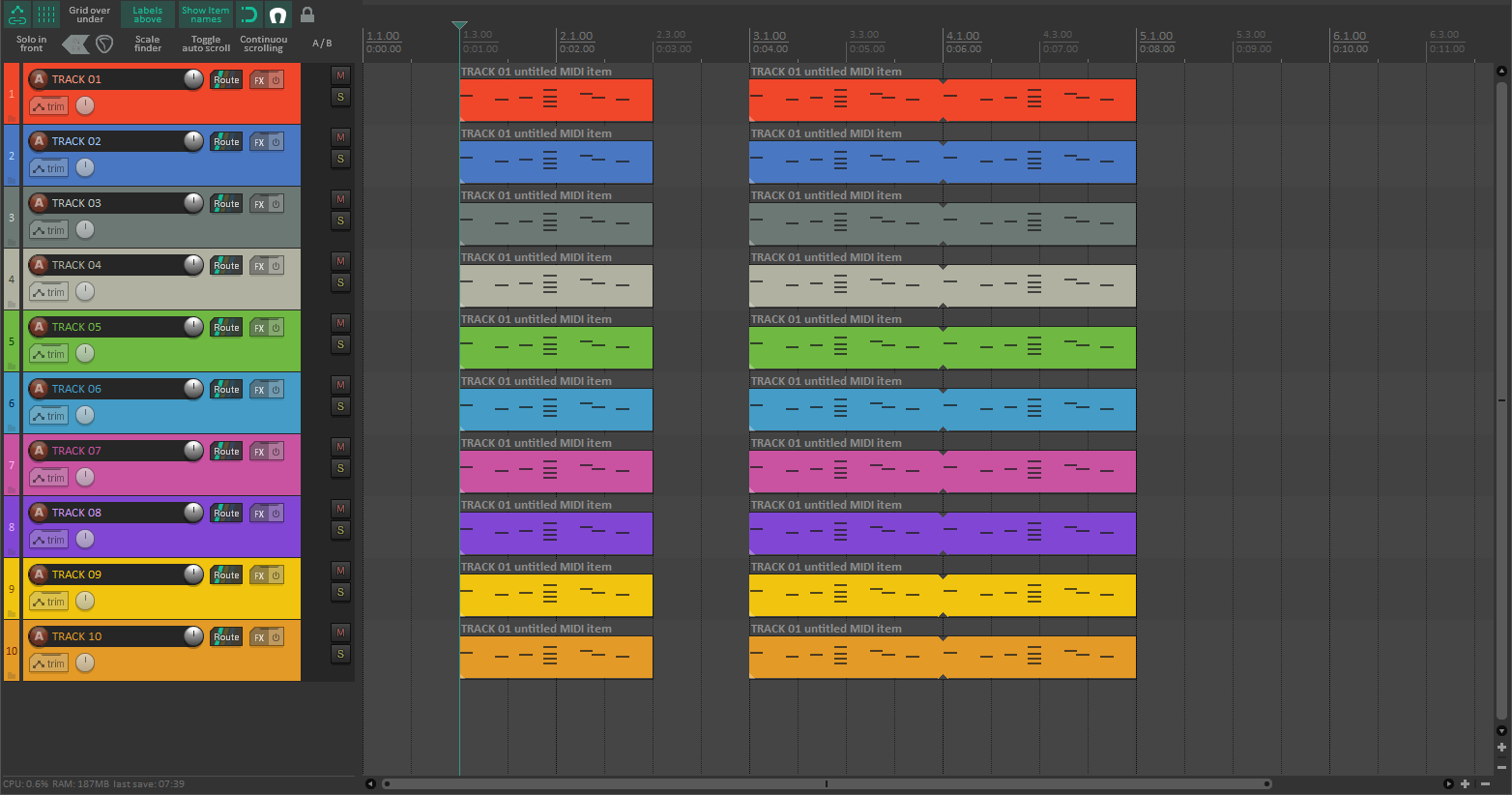
Task: Open routing for TRACK 05
Action: tap(226, 328)
